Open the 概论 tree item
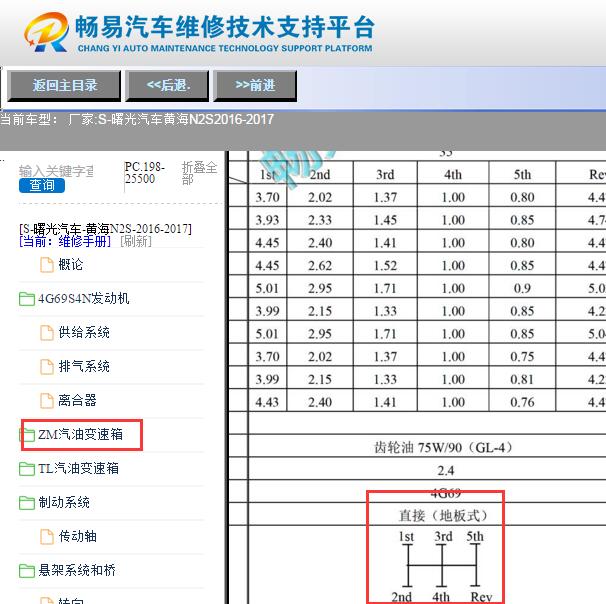Image resolution: width=606 pixels, height=604 pixels. coord(71,265)
